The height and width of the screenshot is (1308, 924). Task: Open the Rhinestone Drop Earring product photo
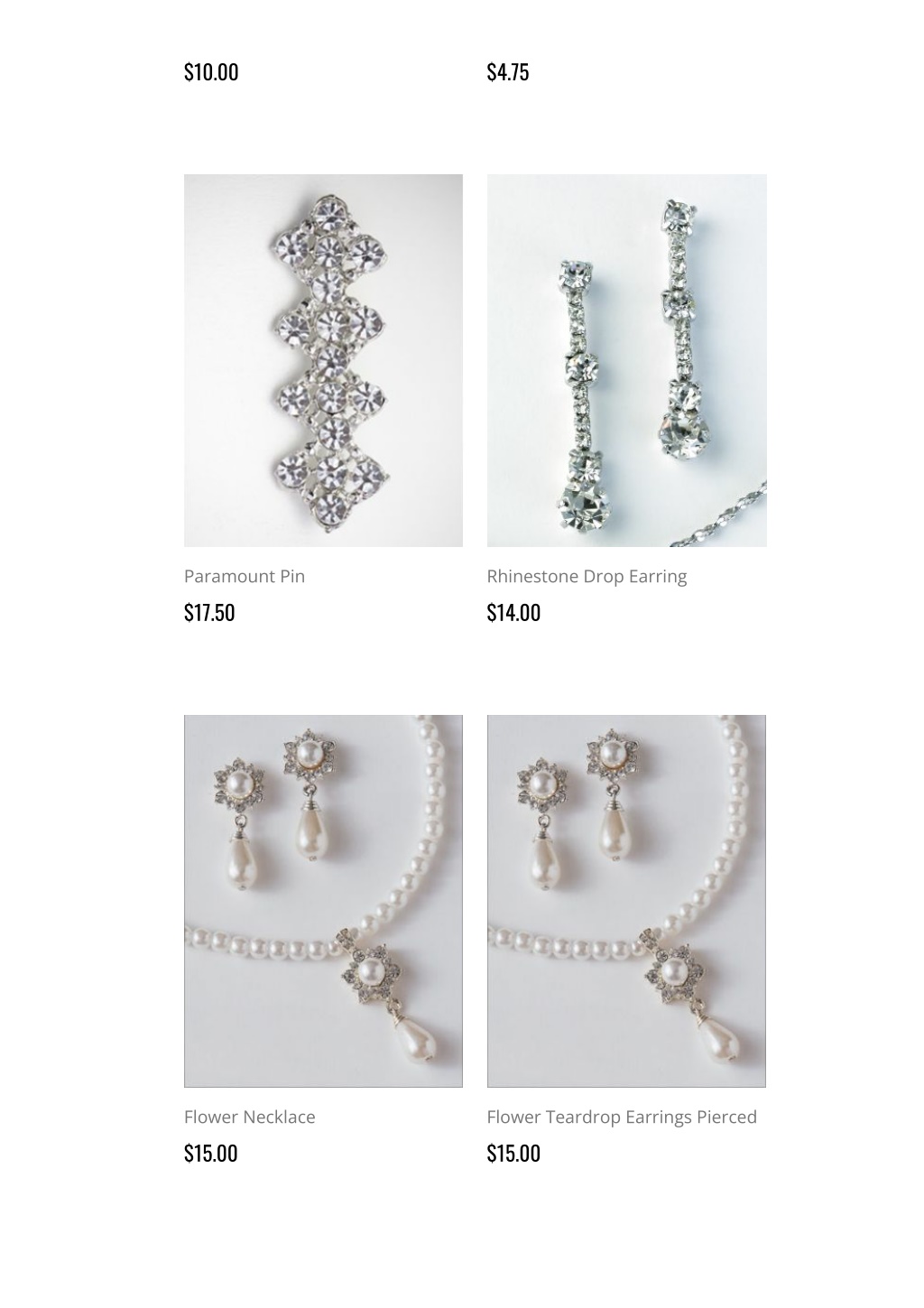click(626, 360)
